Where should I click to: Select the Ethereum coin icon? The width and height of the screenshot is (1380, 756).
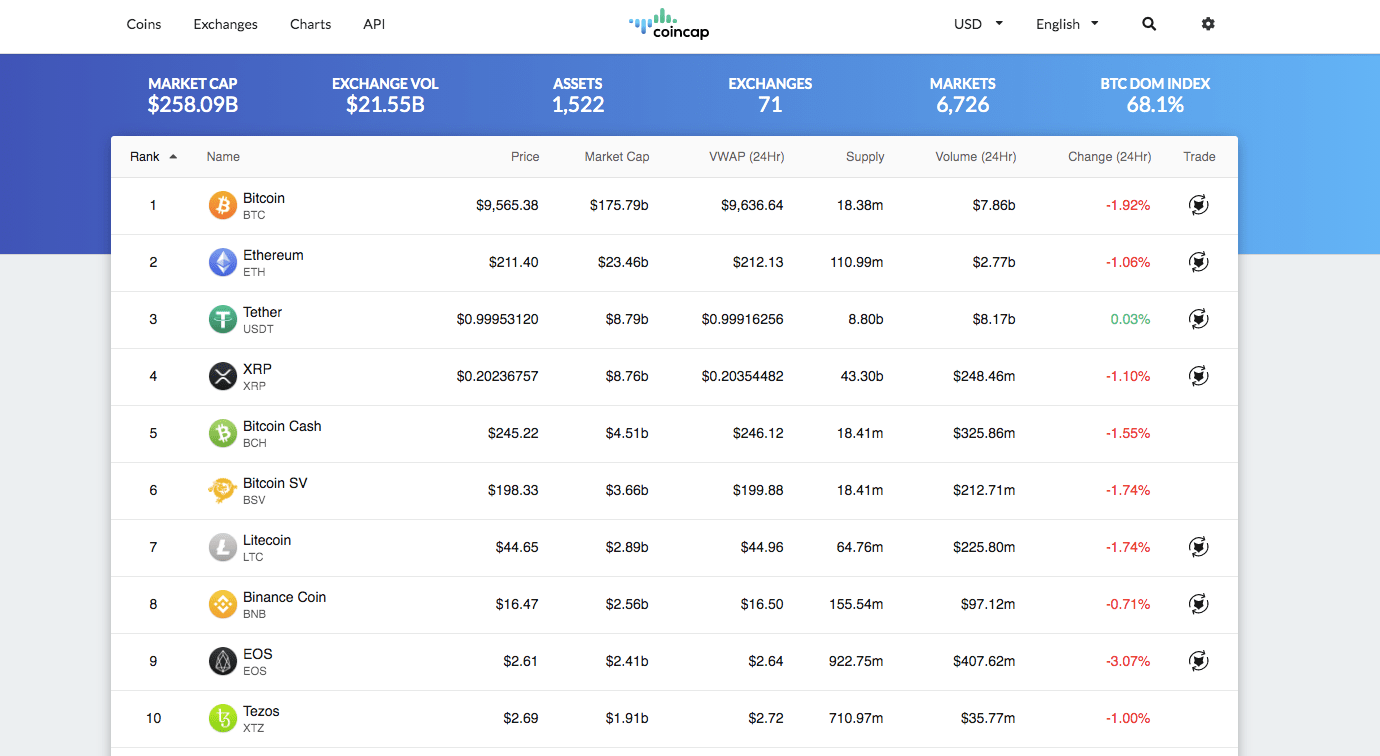click(222, 262)
